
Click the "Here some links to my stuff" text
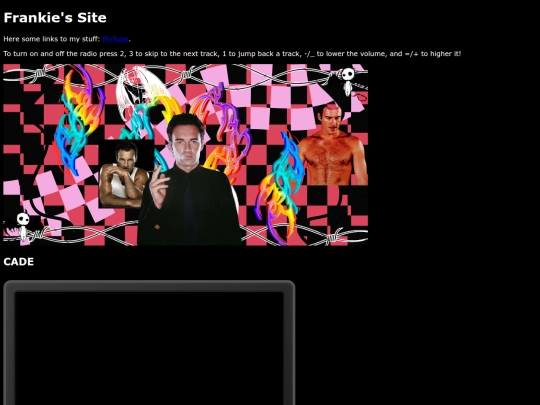coord(52,39)
